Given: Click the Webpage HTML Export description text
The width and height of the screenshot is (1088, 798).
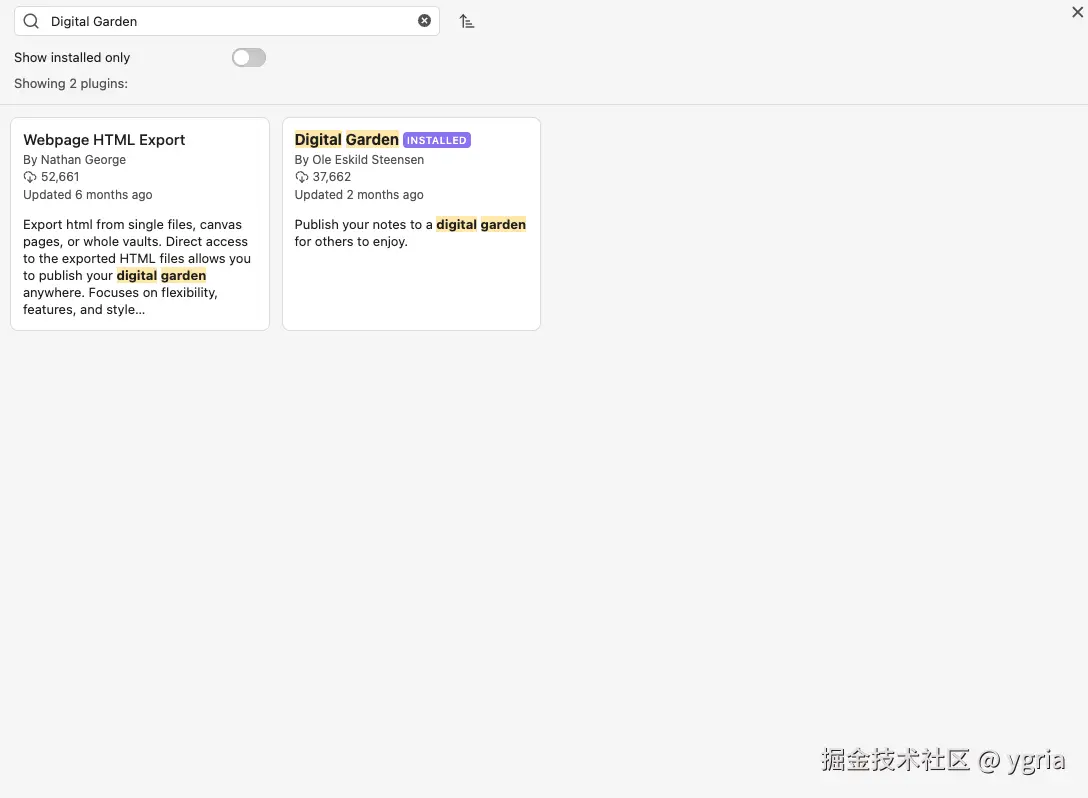Looking at the screenshot, I should pyautogui.click(x=137, y=267).
